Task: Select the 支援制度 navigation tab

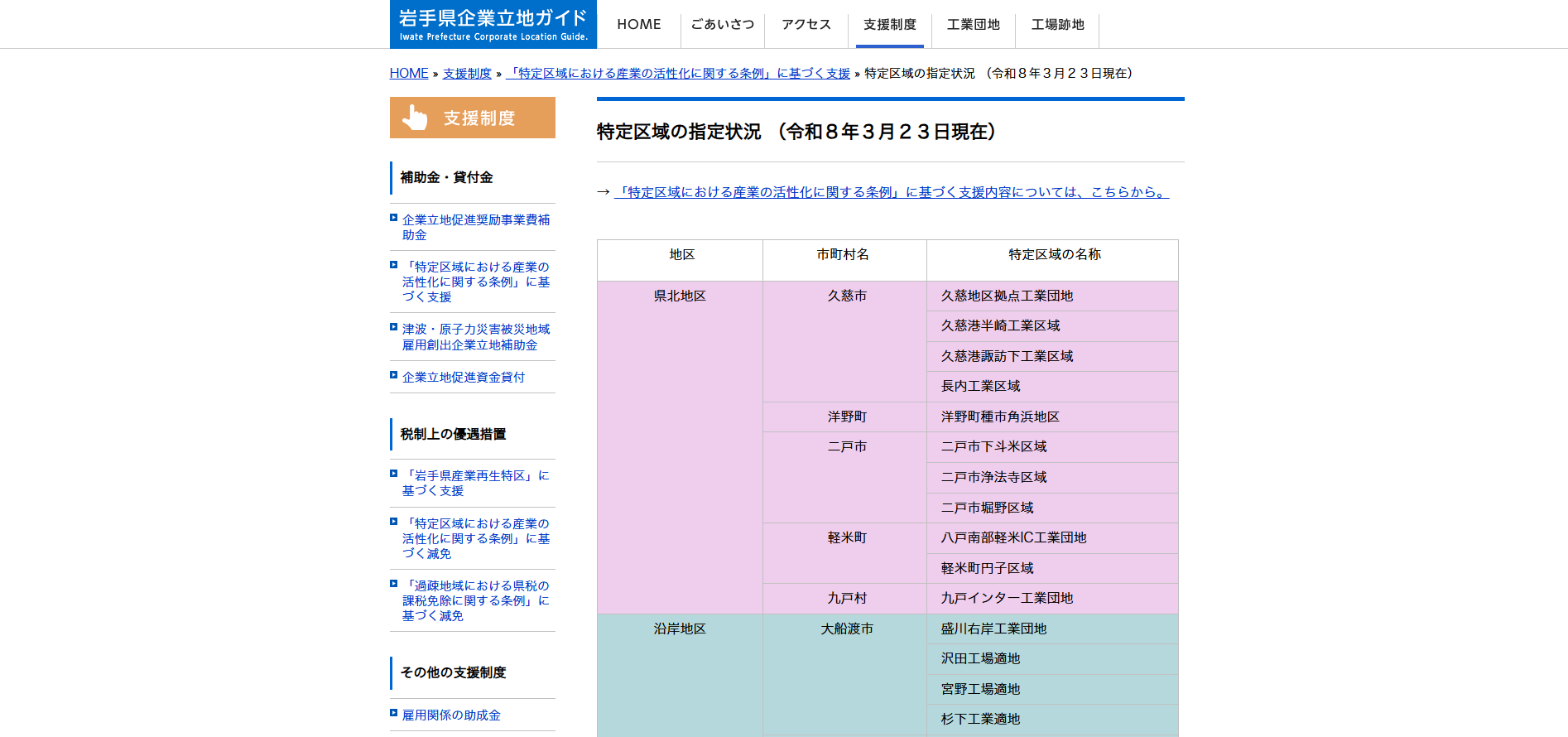Action: click(x=890, y=25)
